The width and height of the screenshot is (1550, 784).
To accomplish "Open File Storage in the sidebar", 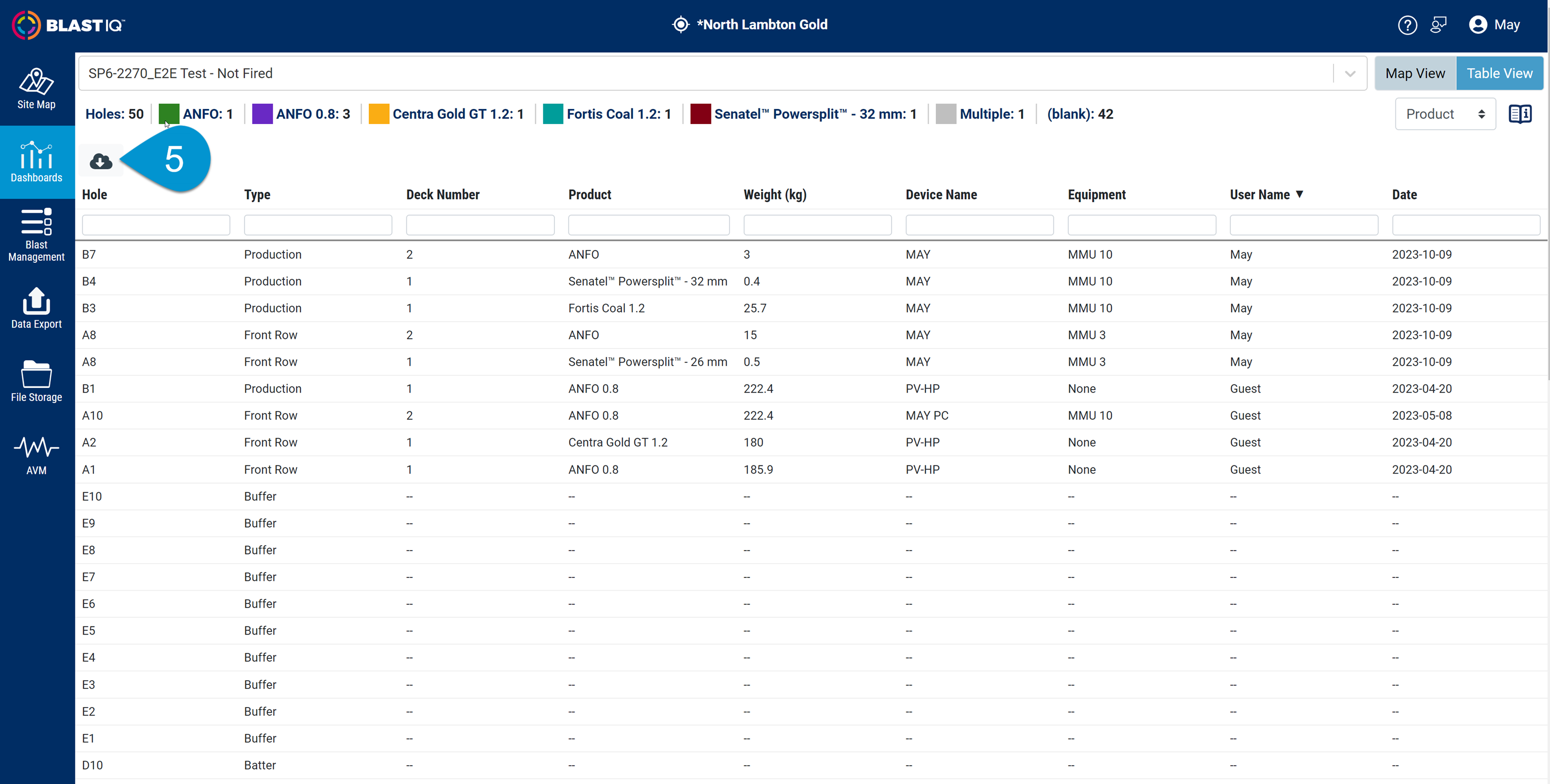I will tap(36, 380).
